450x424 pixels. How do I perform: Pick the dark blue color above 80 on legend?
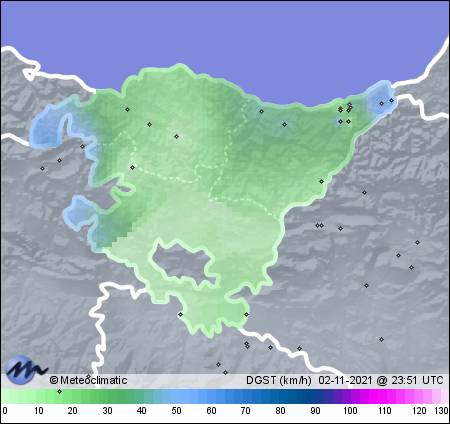(x=280, y=396)
